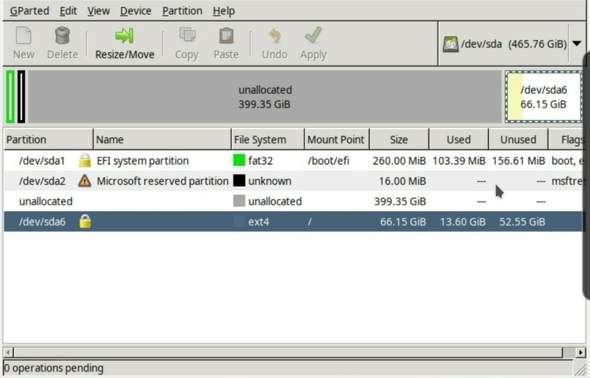Click the ext4 file system cell
The height and width of the screenshot is (378, 590).
[259, 222]
